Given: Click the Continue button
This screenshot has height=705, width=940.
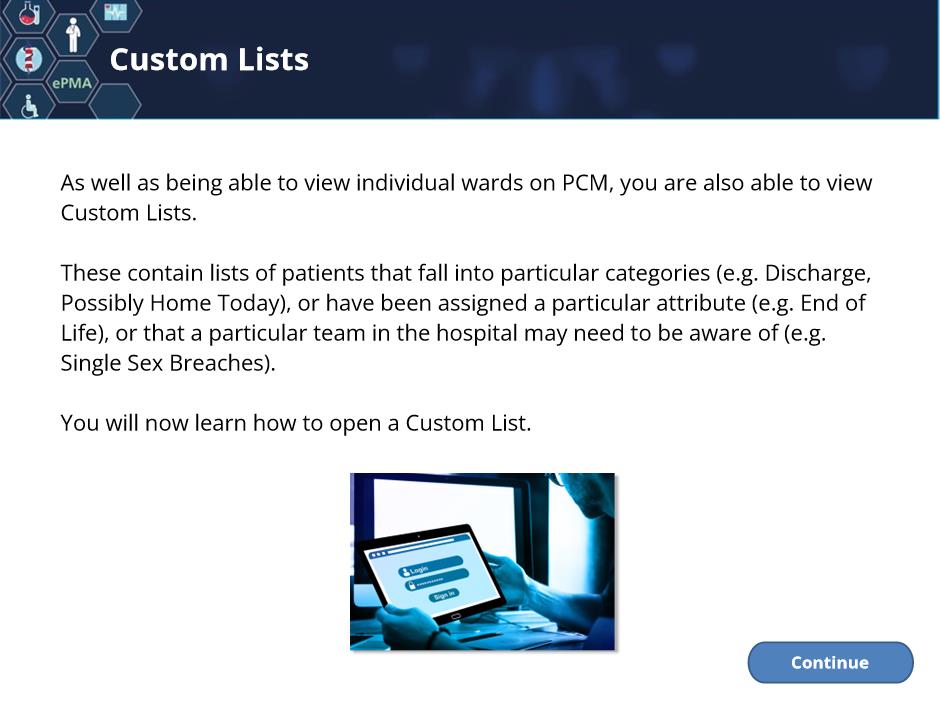Looking at the screenshot, I should pyautogui.click(x=830, y=662).
